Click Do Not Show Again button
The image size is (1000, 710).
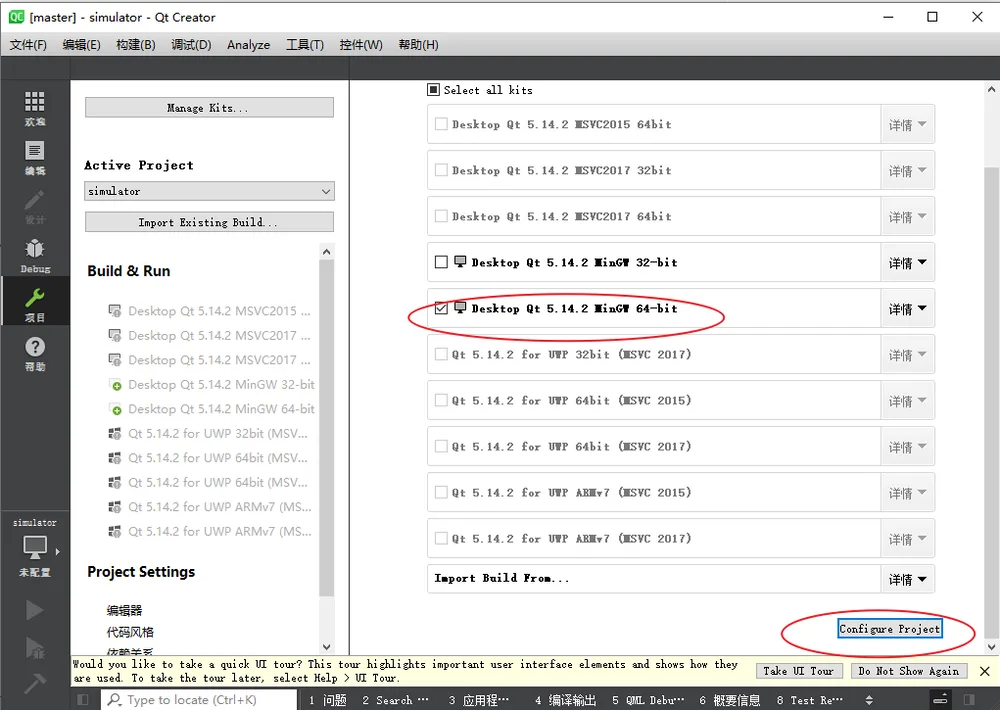point(908,671)
